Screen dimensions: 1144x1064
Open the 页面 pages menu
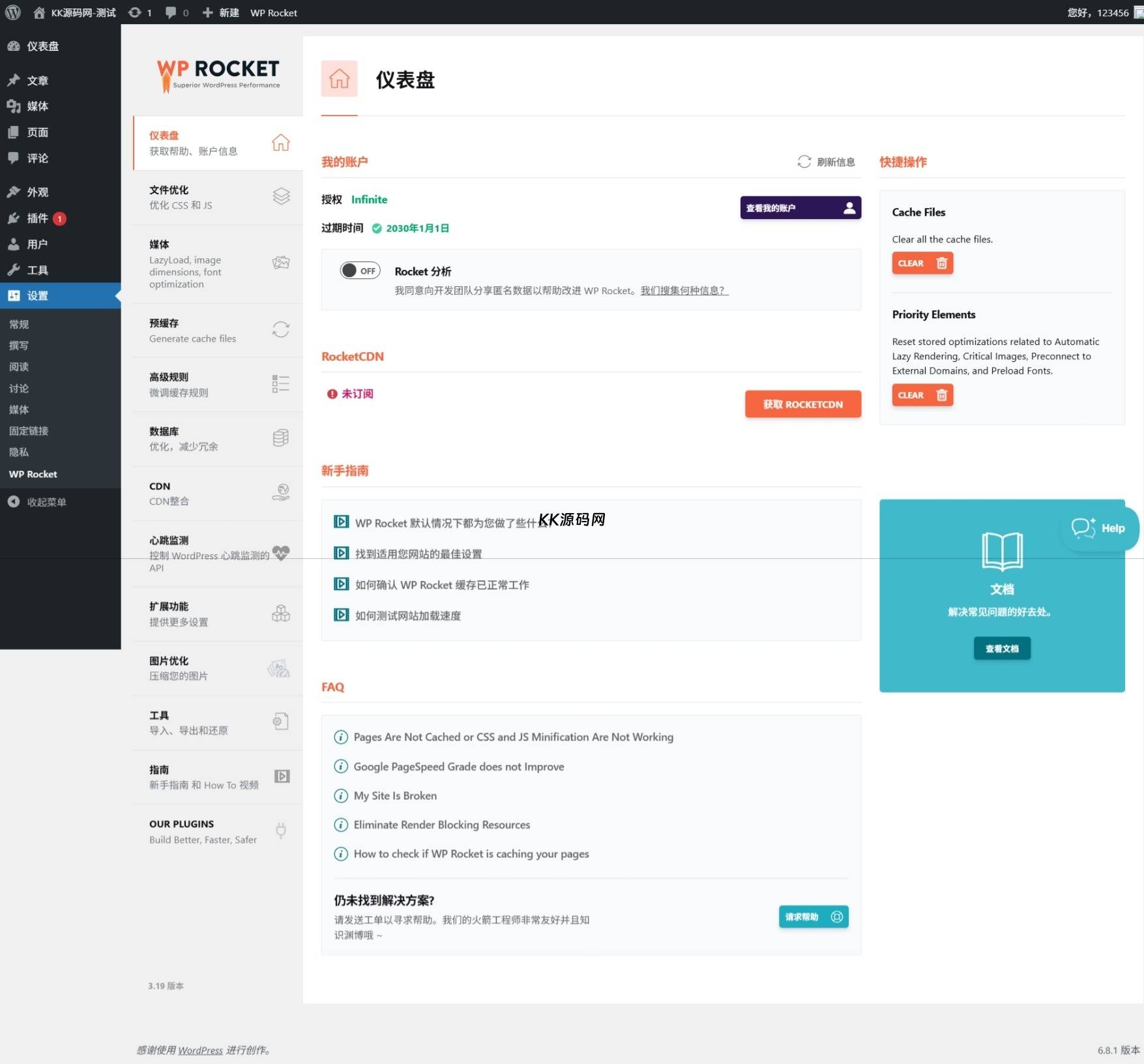60,132
